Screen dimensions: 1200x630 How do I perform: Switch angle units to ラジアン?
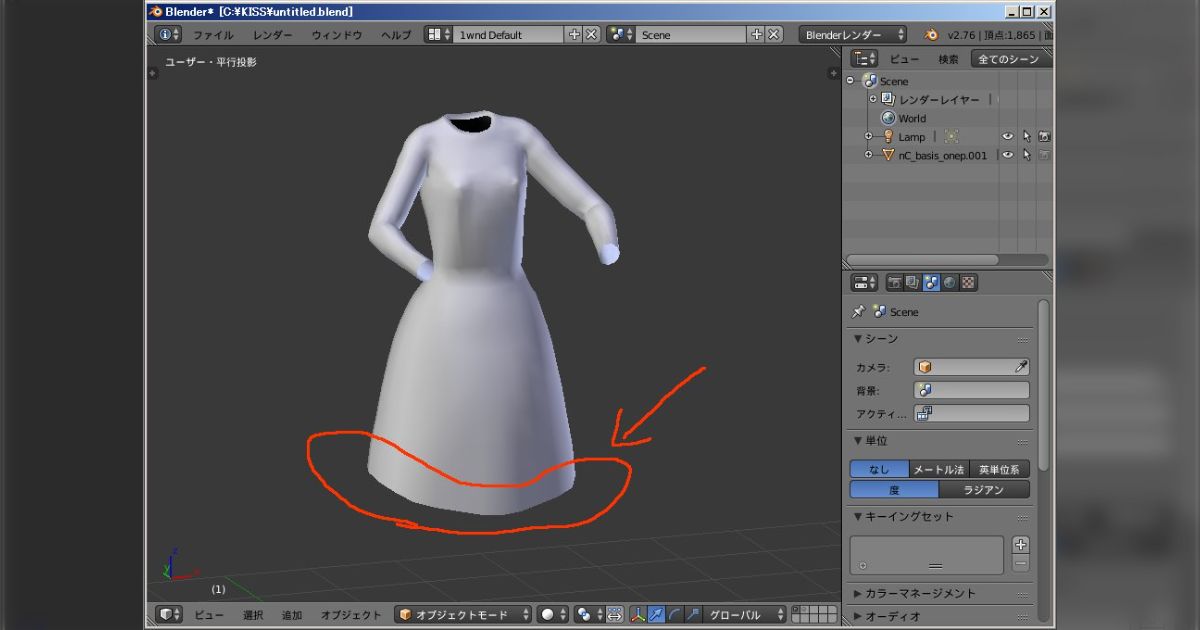coord(983,489)
